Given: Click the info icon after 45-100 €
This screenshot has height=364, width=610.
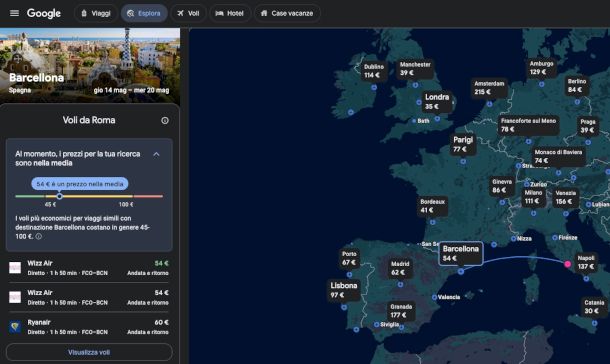Looking at the screenshot, I should (x=39, y=236).
